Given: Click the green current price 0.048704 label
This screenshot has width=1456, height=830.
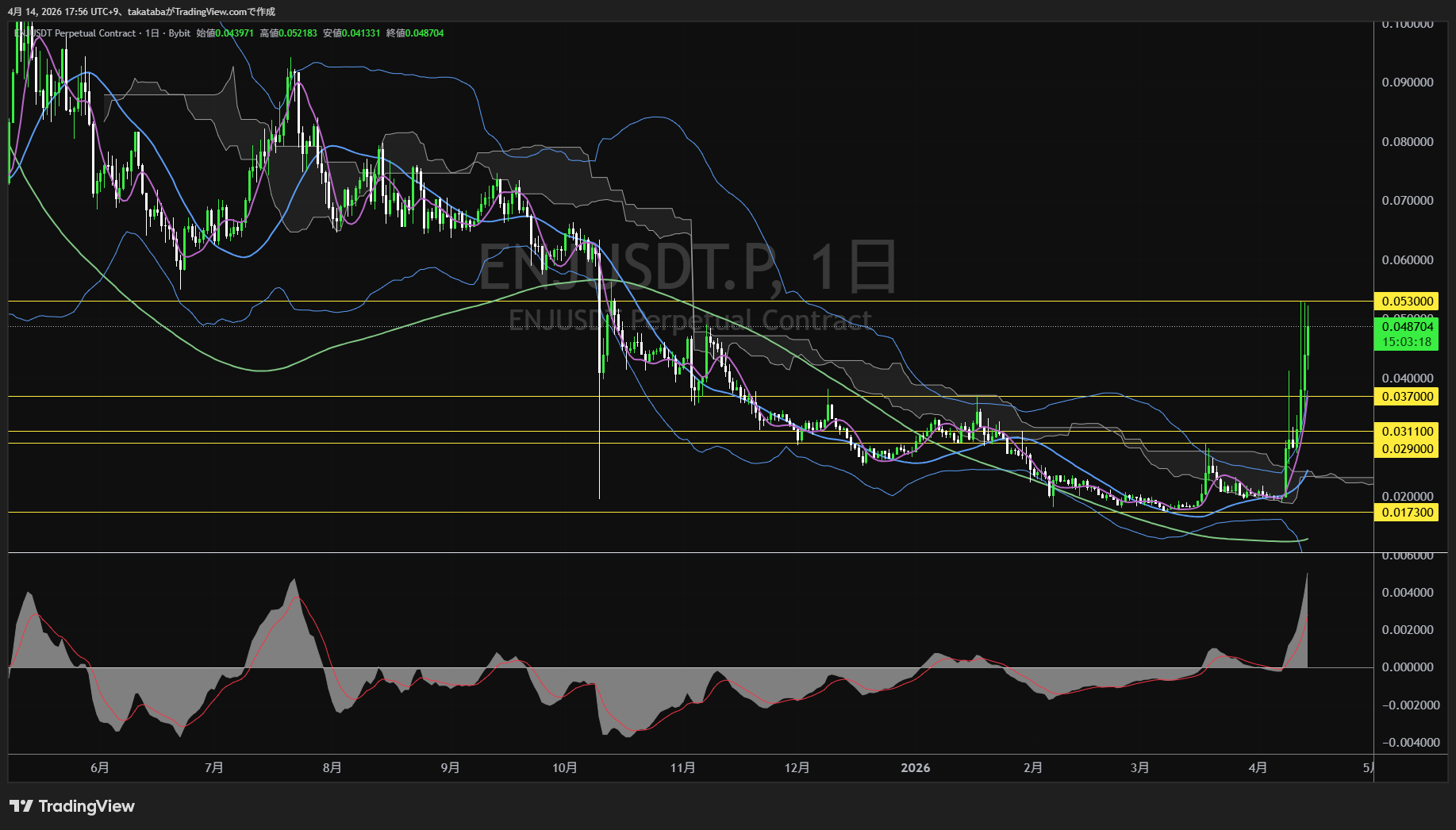Looking at the screenshot, I should pos(1407,327).
